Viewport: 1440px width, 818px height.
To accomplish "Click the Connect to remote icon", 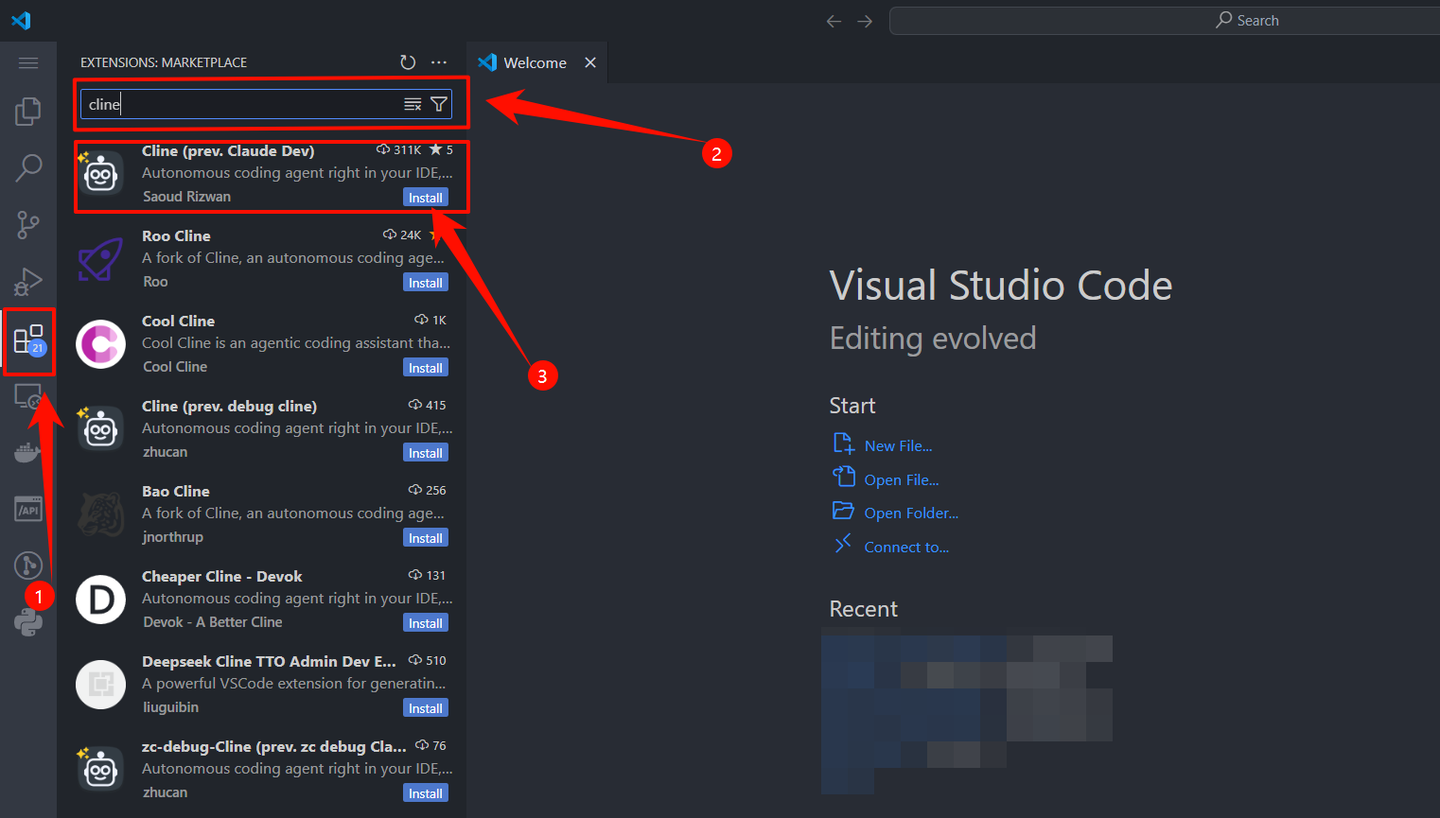I will pos(843,543).
